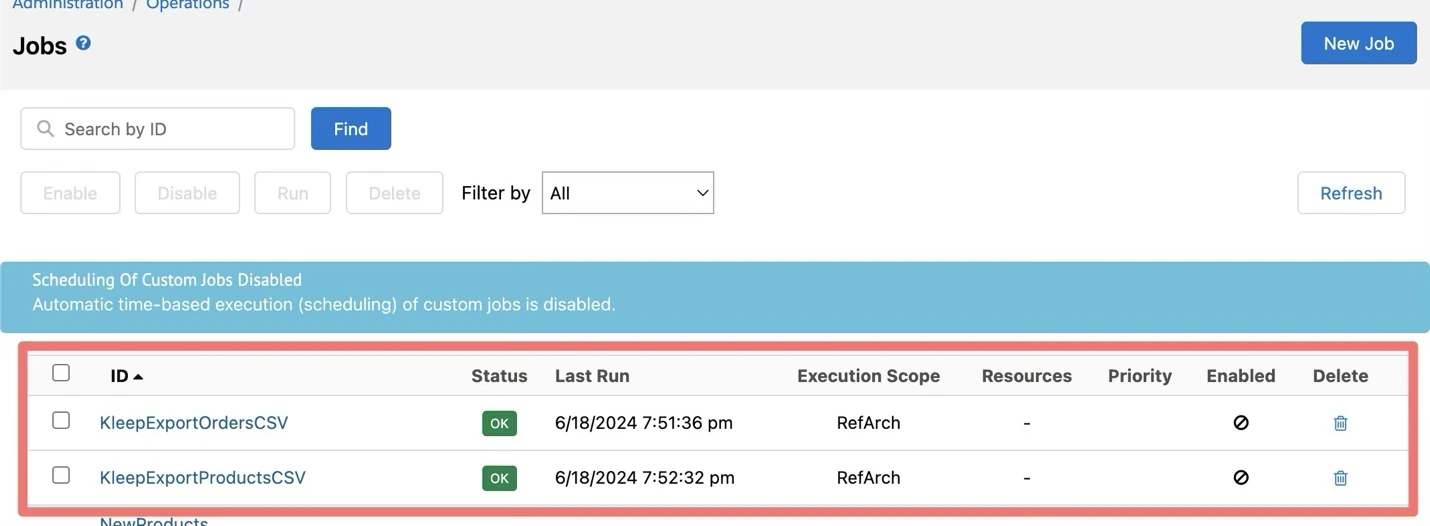Check the box for KleepExportProductsCSV
Screen dimensions: 1430x526
(x=61, y=475)
